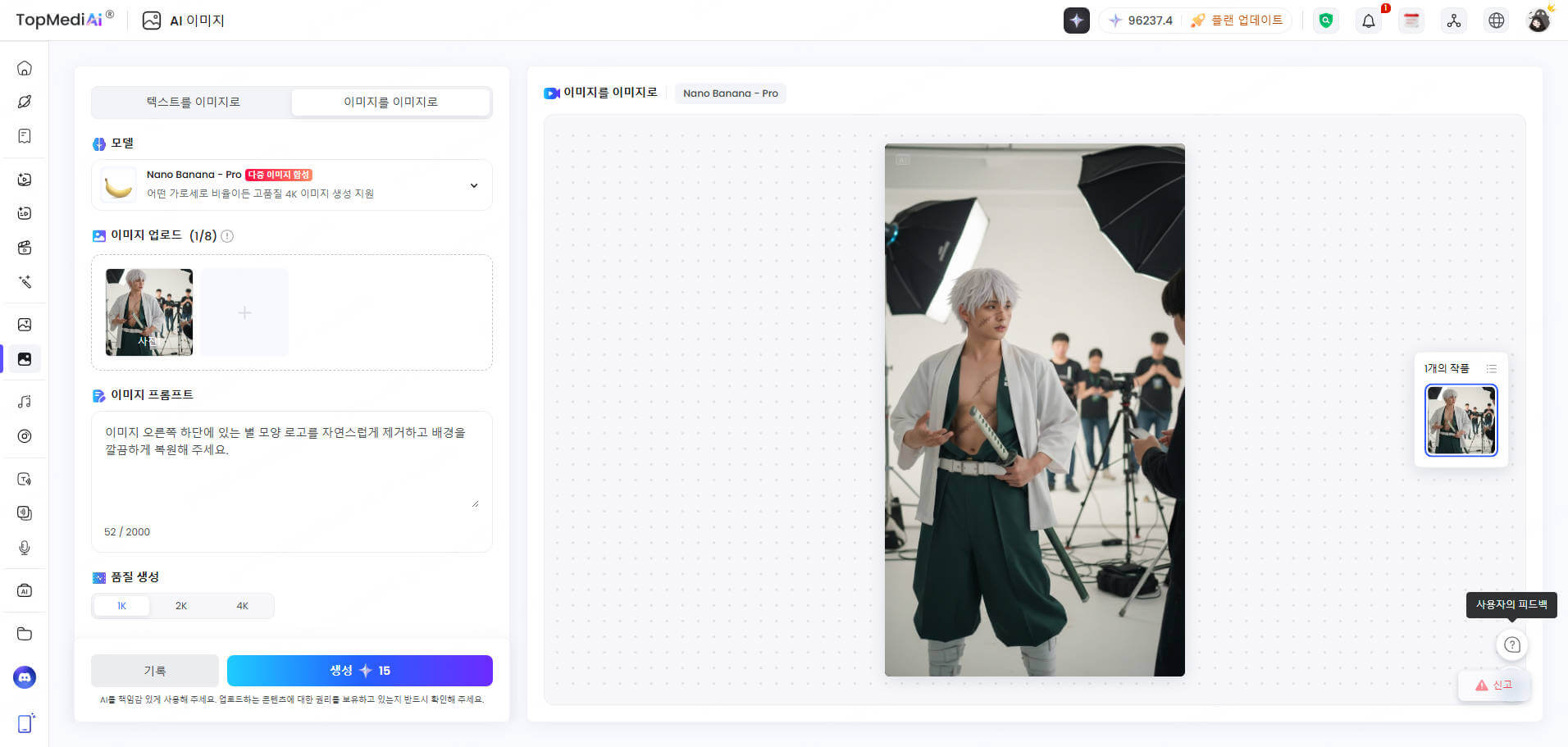Screen dimensions: 1568x747
Task: Open the Home icon in the sidebar
Action: (24, 68)
